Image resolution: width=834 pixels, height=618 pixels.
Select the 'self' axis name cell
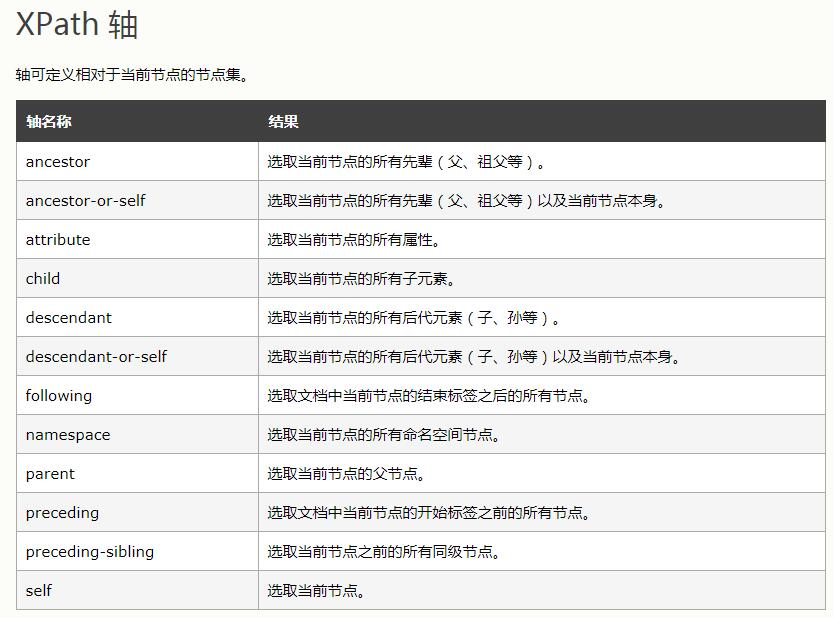click(137, 590)
